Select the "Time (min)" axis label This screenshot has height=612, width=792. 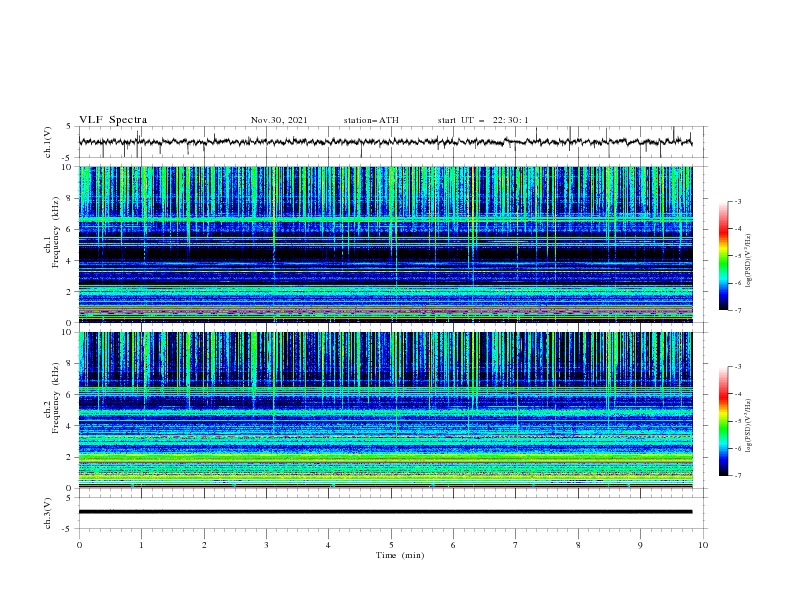[400, 555]
